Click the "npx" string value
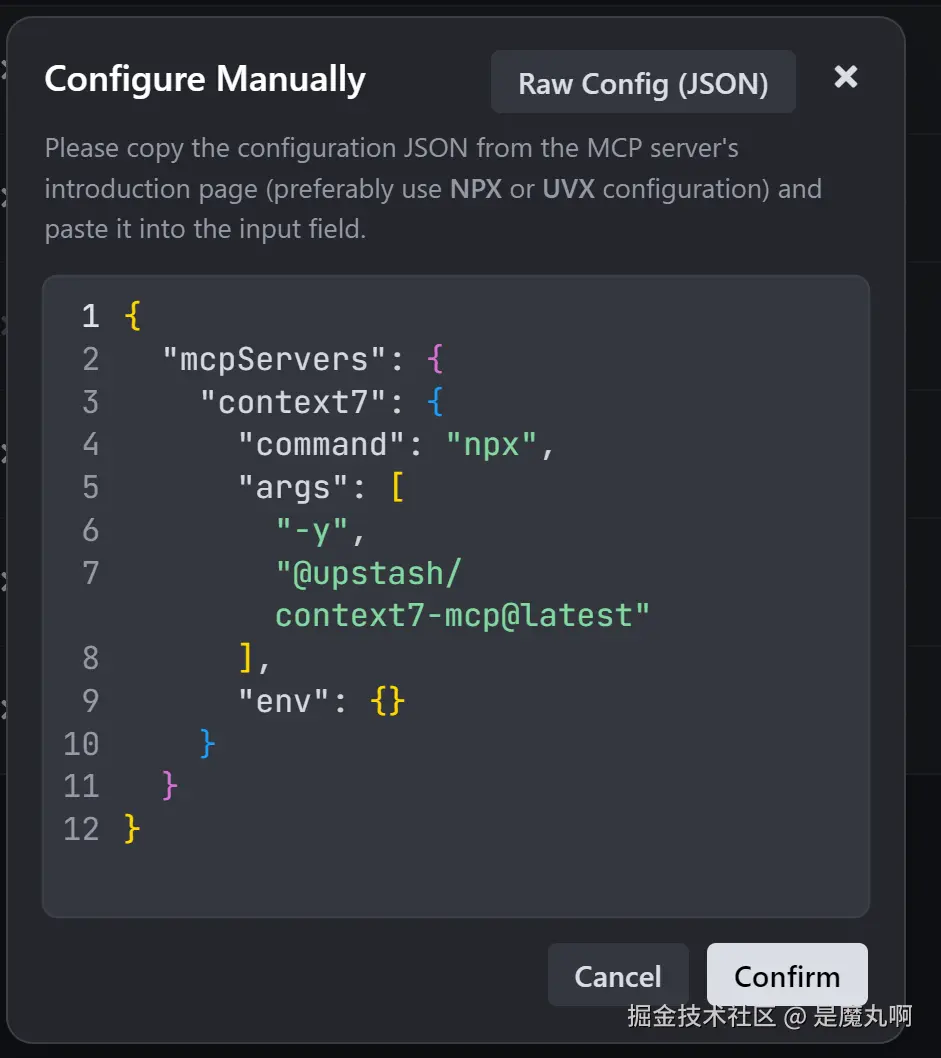Image resolution: width=941 pixels, height=1058 pixels. click(493, 444)
